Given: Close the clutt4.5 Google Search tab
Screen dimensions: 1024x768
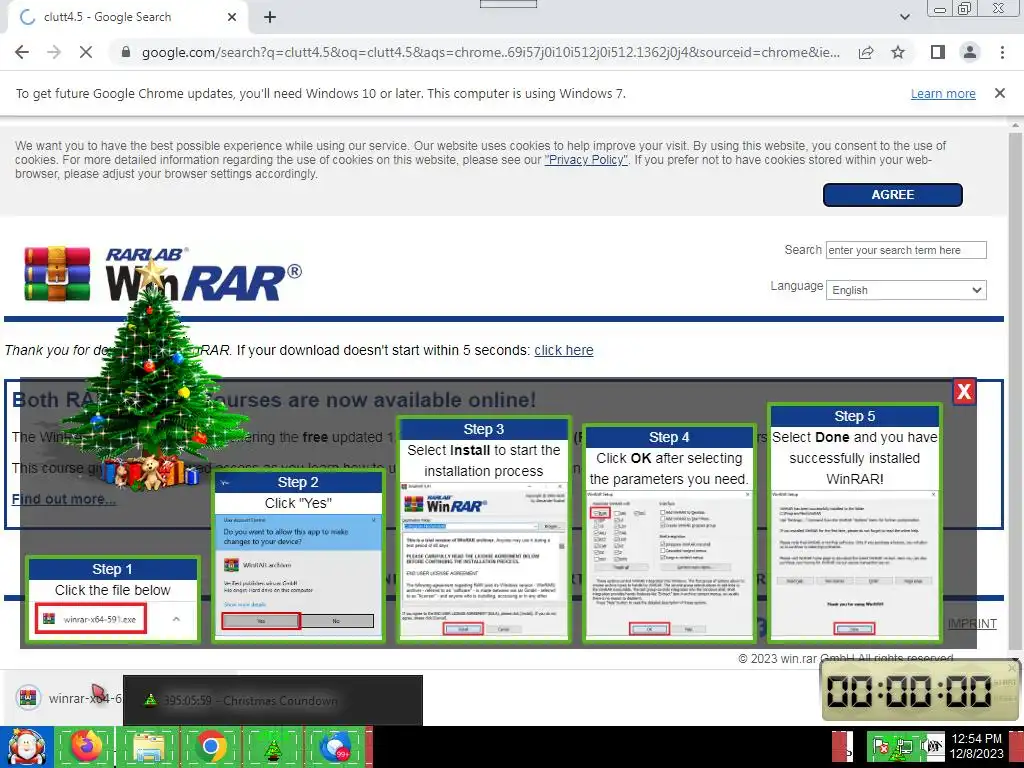Looking at the screenshot, I should click(232, 17).
